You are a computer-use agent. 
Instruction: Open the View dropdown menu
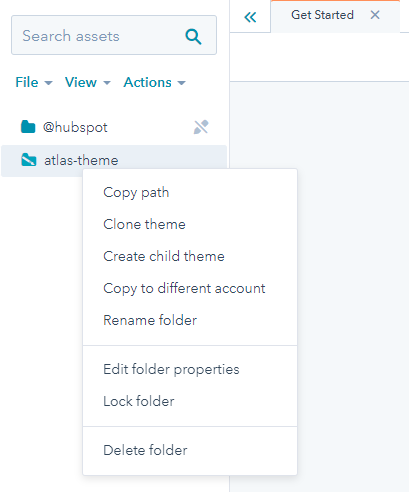click(87, 82)
